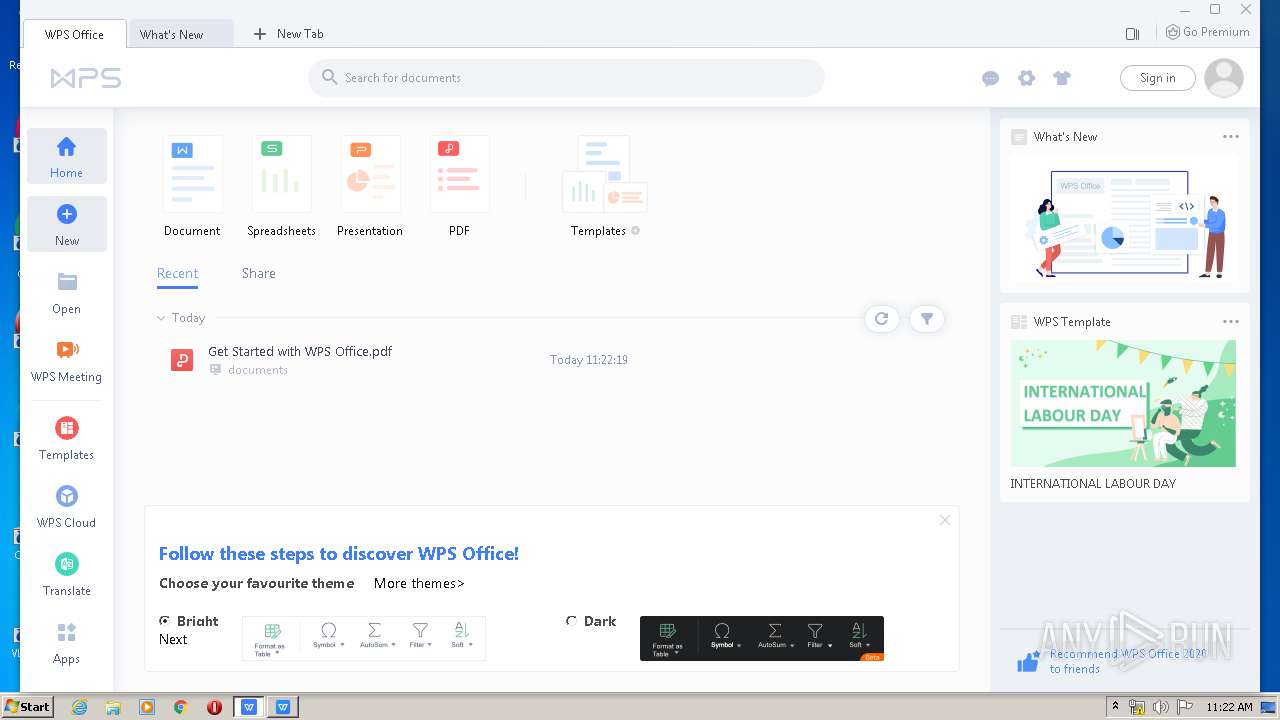Filter the recent documents list
Screen dimensions: 1280x720
click(x=927, y=319)
